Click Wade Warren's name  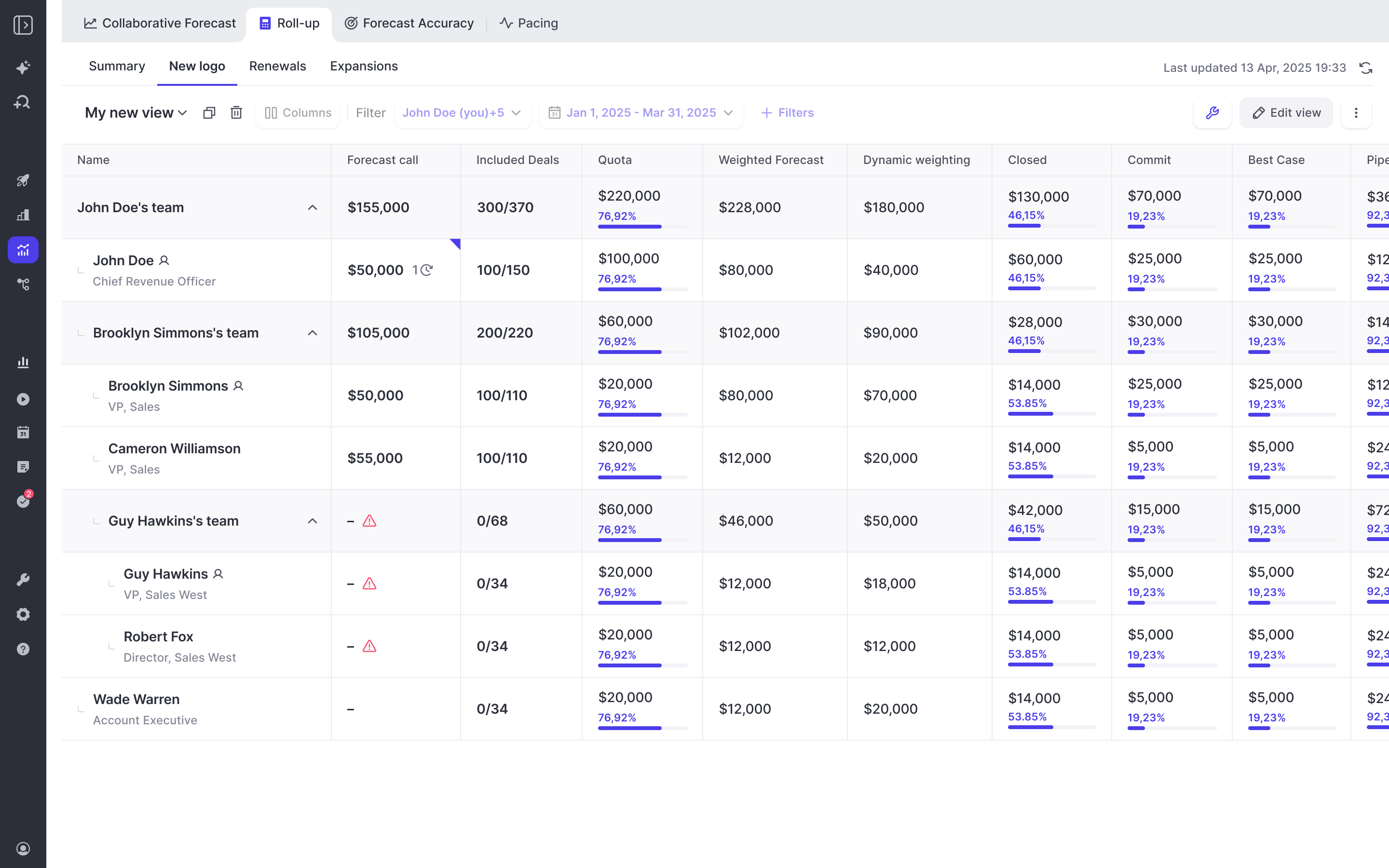136,699
